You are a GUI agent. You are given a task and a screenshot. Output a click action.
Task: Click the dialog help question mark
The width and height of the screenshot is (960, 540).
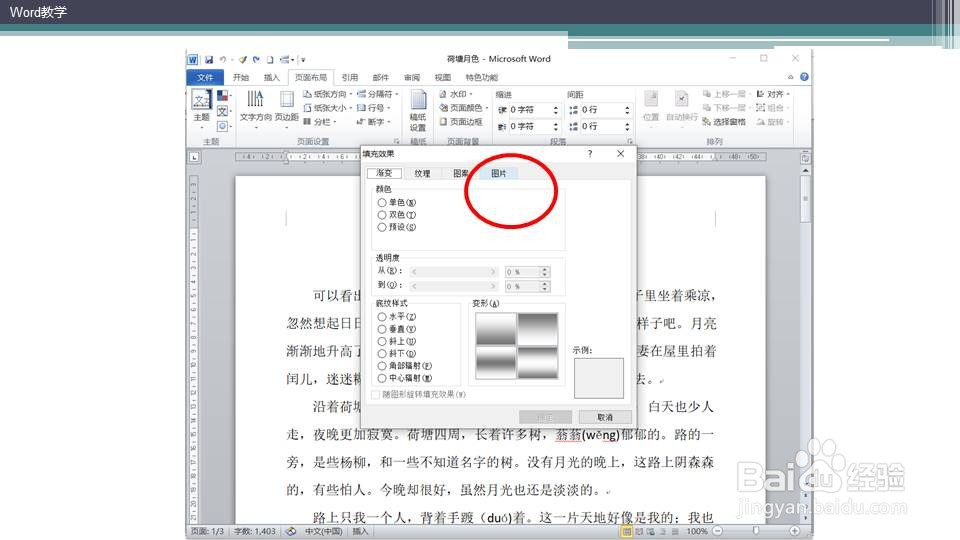[590, 154]
